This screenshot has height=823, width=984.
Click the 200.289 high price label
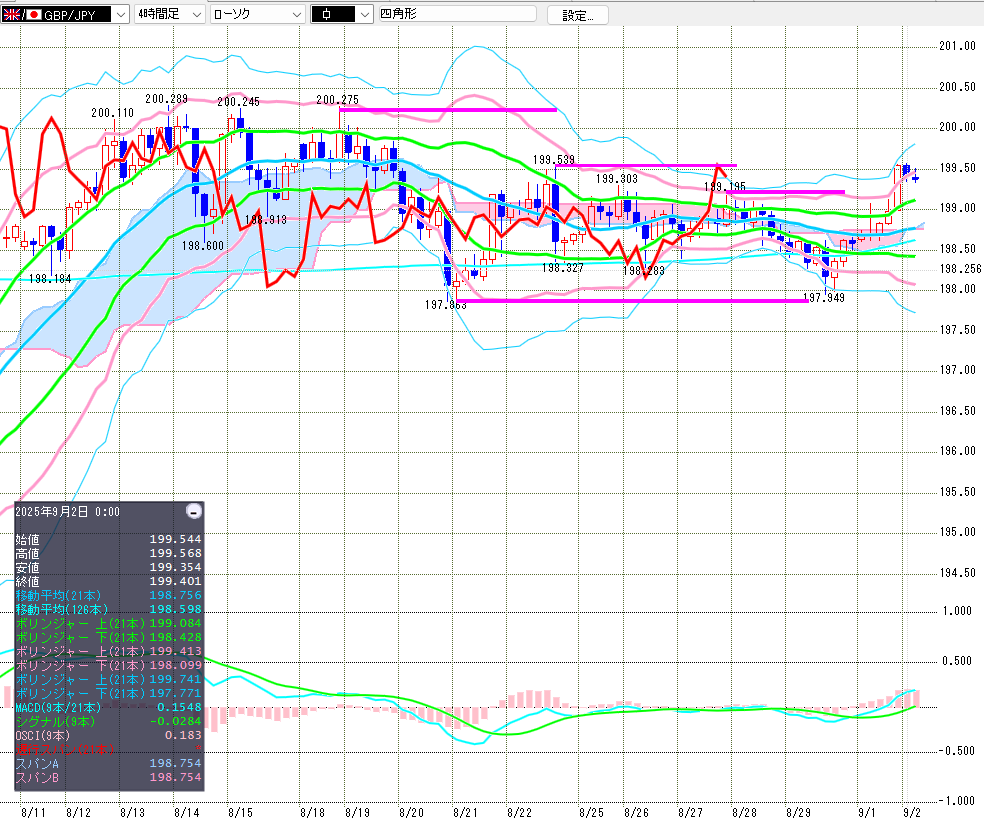[x=166, y=99]
